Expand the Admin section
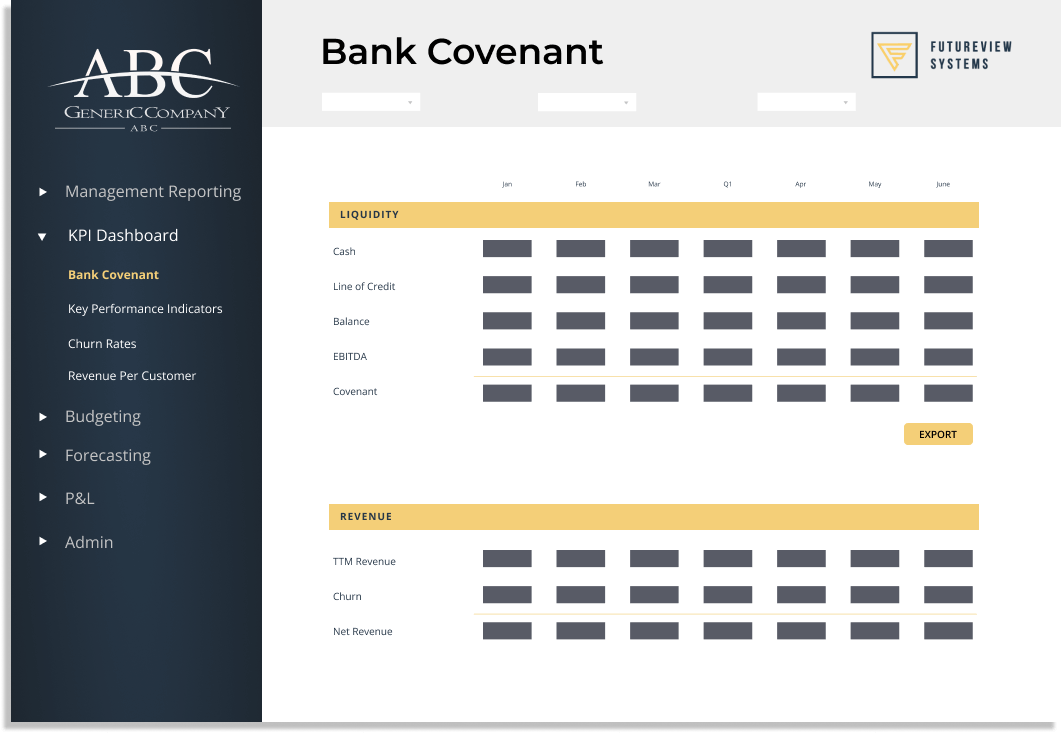This screenshot has width=1061, height=733. [x=43, y=541]
